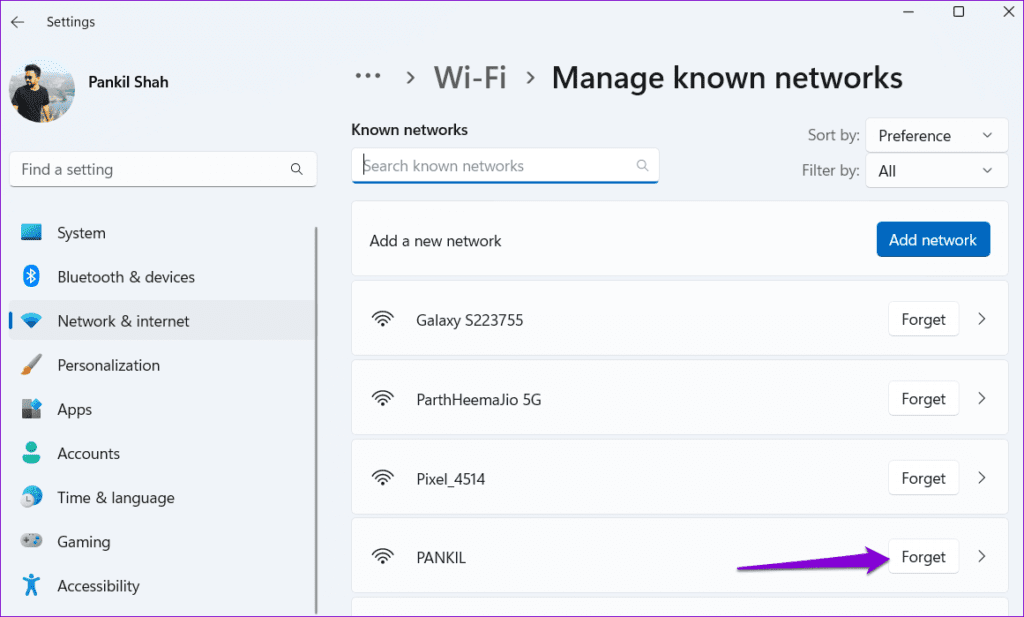The height and width of the screenshot is (617, 1024).
Task: Click Wi-Fi icon beside PANKIL
Action: (x=383, y=556)
